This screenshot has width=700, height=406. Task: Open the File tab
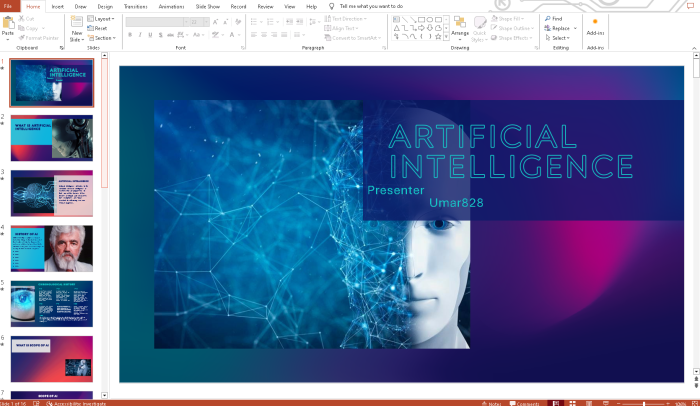(x=8, y=6)
